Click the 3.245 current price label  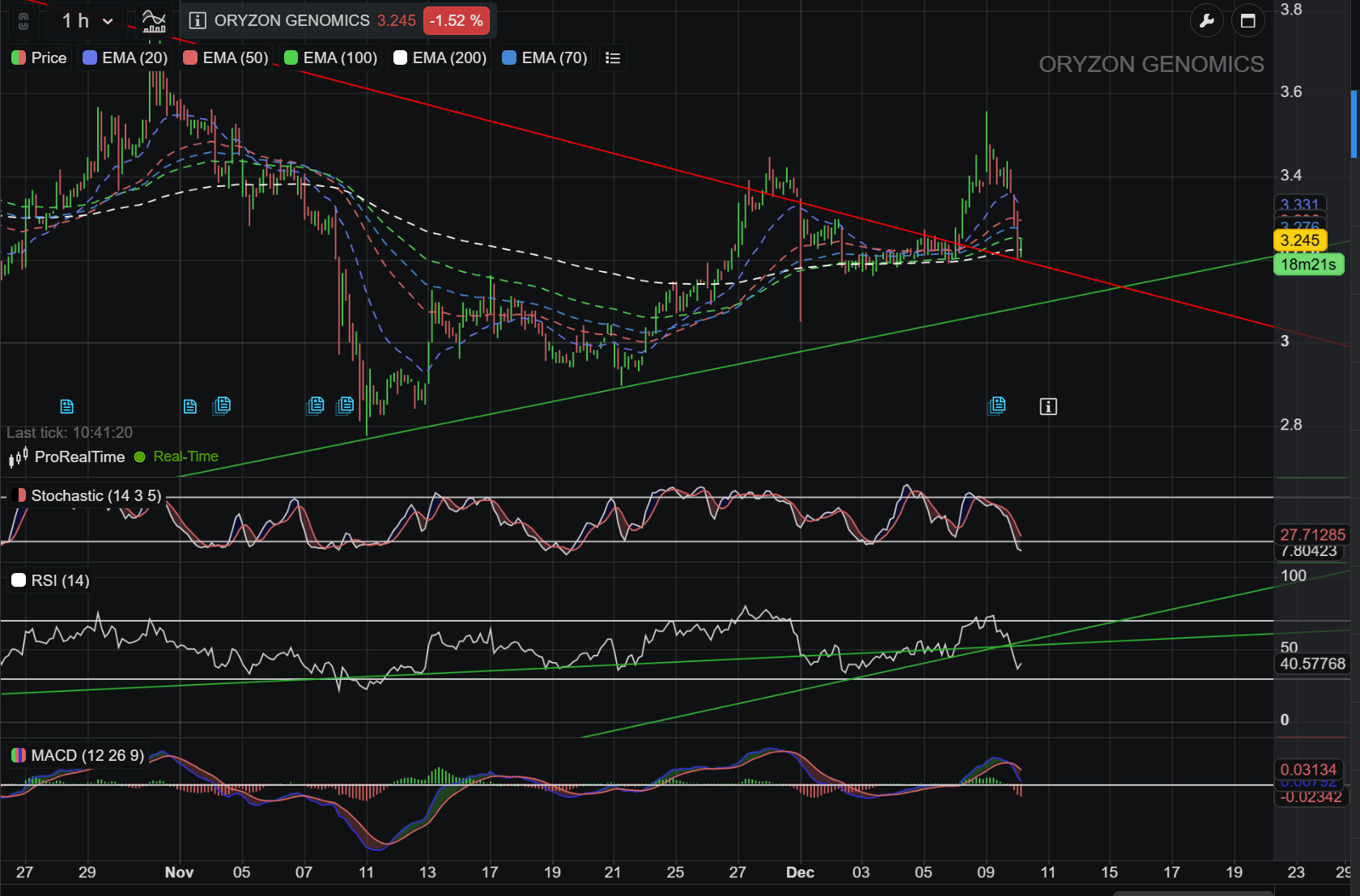click(x=1300, y=240)
